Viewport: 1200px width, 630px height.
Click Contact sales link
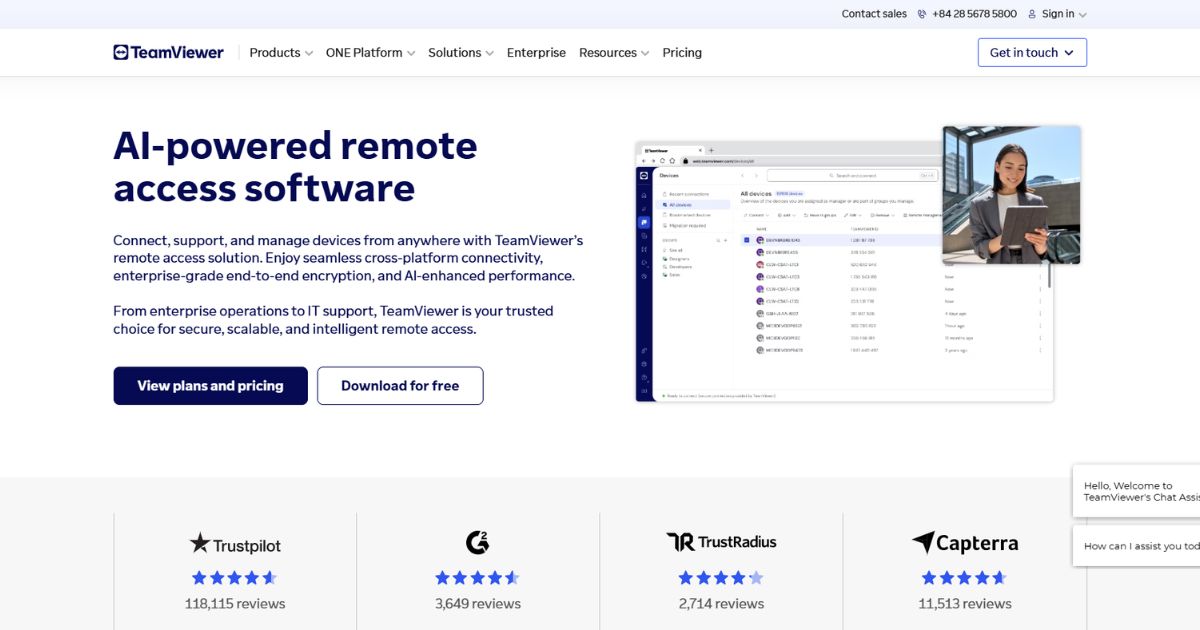(x=874, y=14)
